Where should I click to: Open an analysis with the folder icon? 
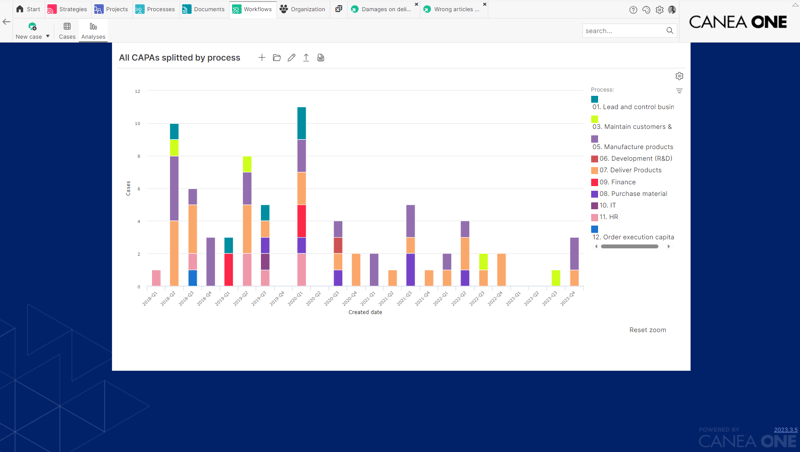[x=277, y=58]
